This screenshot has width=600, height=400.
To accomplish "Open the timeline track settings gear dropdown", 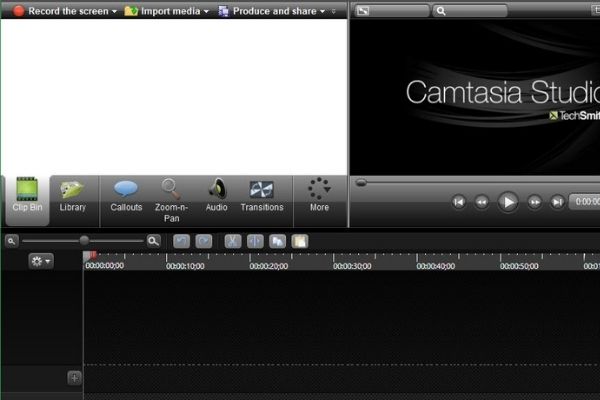I will point(41,261).
